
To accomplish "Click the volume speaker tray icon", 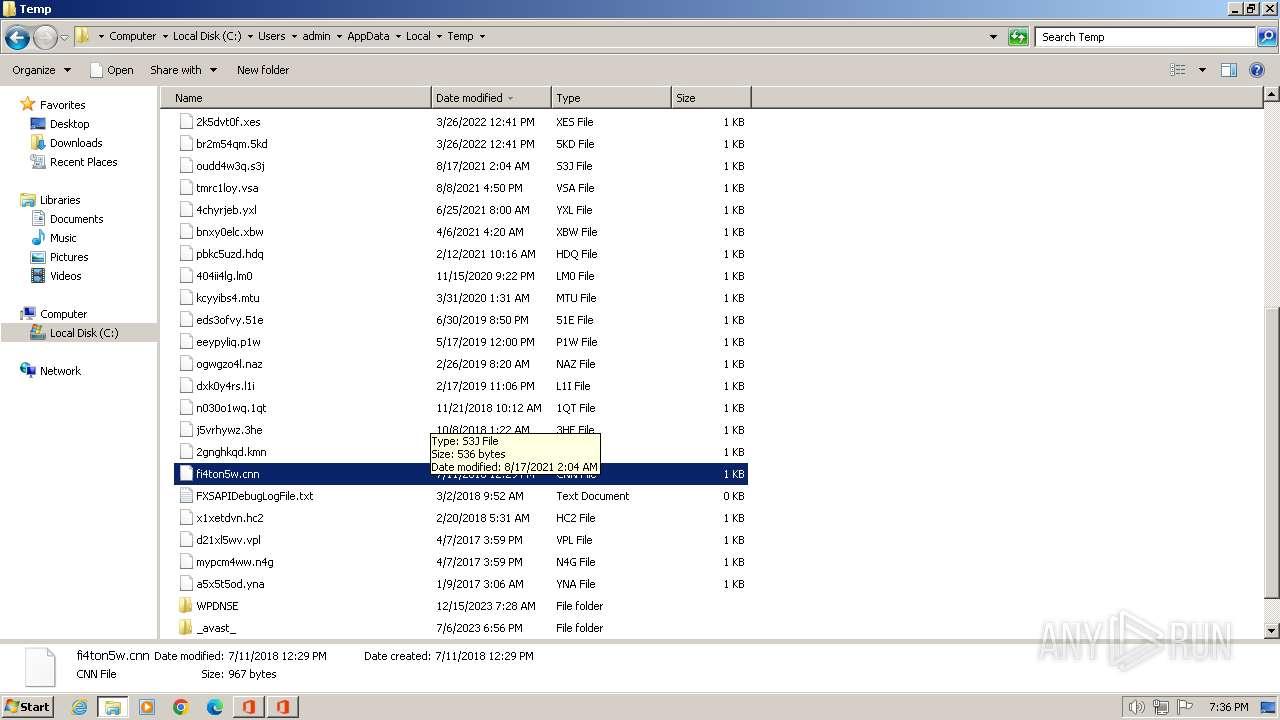I will pos(1137,707).
